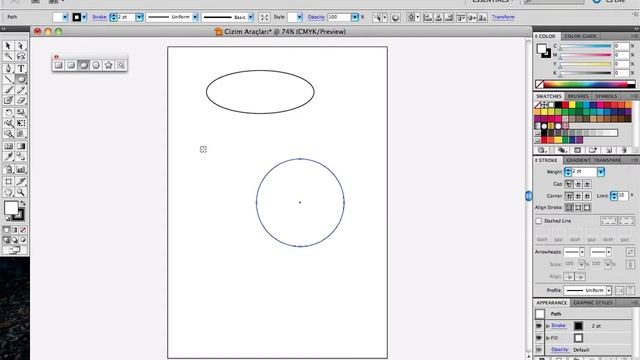640x360 pixels.
Task: Toggle Stroke visibility eye in Appearance panel
Action: point(539,326)
